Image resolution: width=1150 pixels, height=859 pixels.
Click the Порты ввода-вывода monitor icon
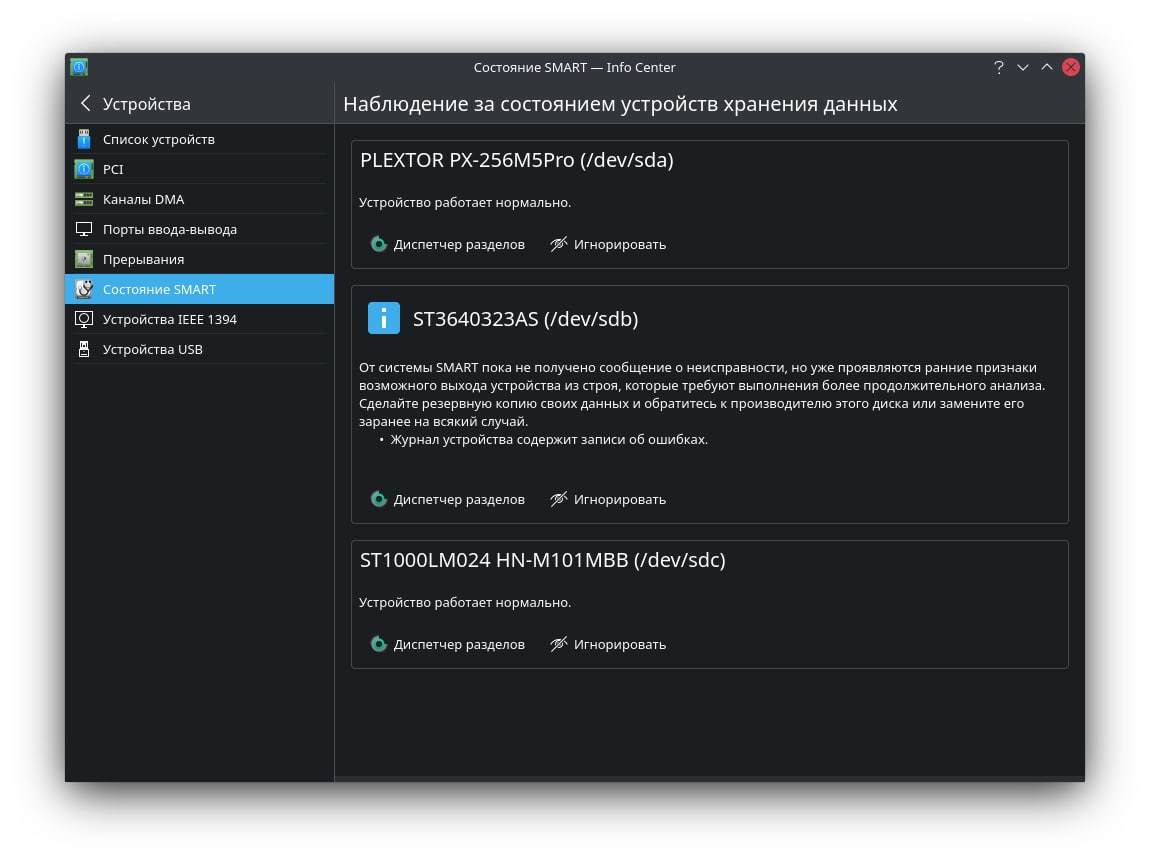tap(84, 229)
